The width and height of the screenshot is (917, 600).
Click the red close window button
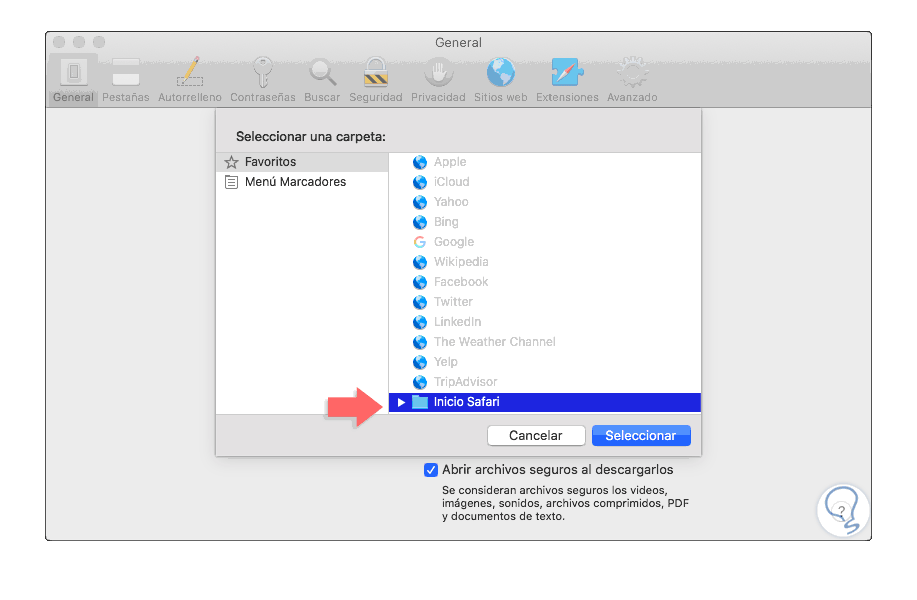[x=59, y=42]
